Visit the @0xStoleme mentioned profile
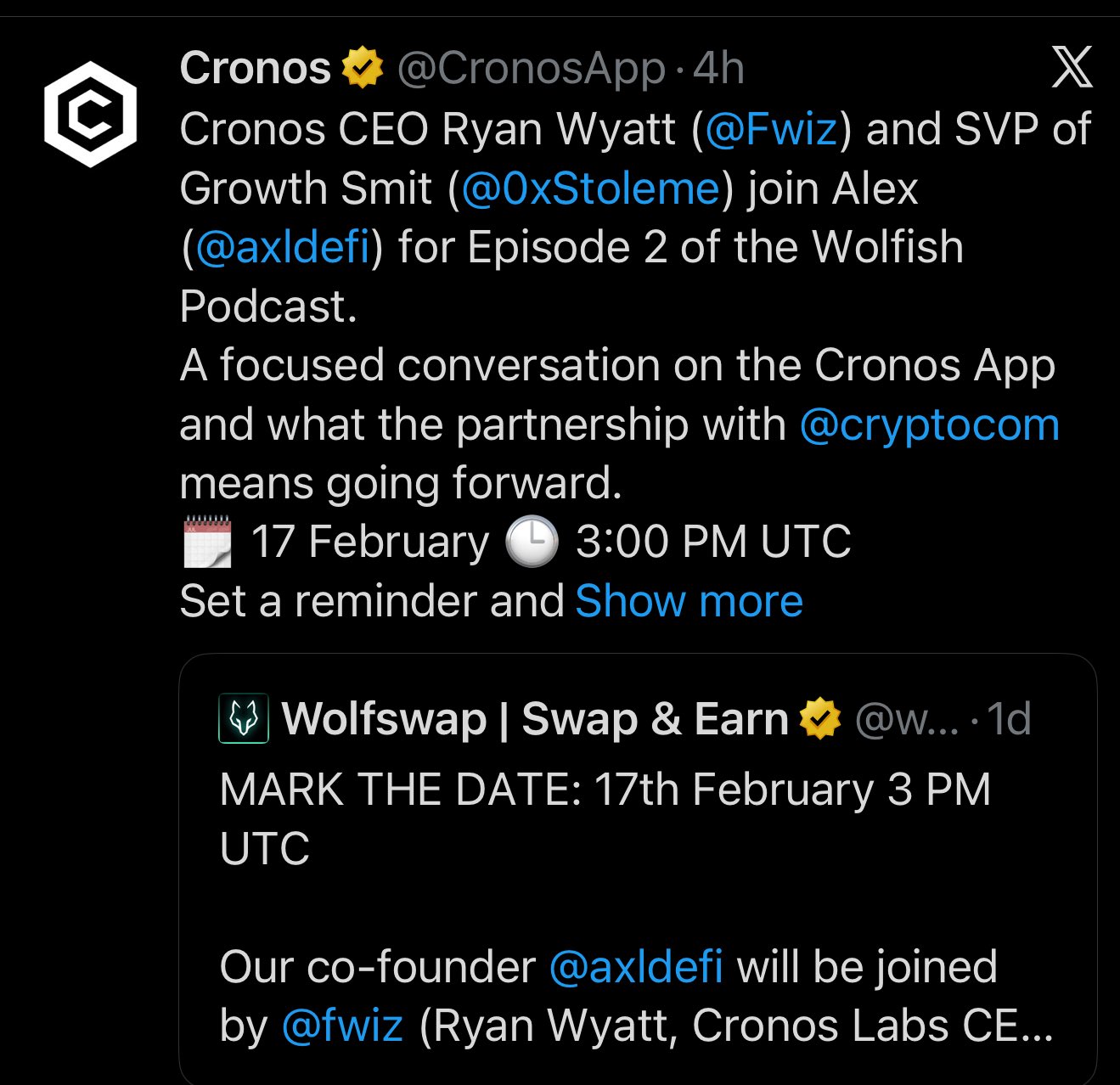This screenshot has height=1085, width=1120. [x=590, y=188]
